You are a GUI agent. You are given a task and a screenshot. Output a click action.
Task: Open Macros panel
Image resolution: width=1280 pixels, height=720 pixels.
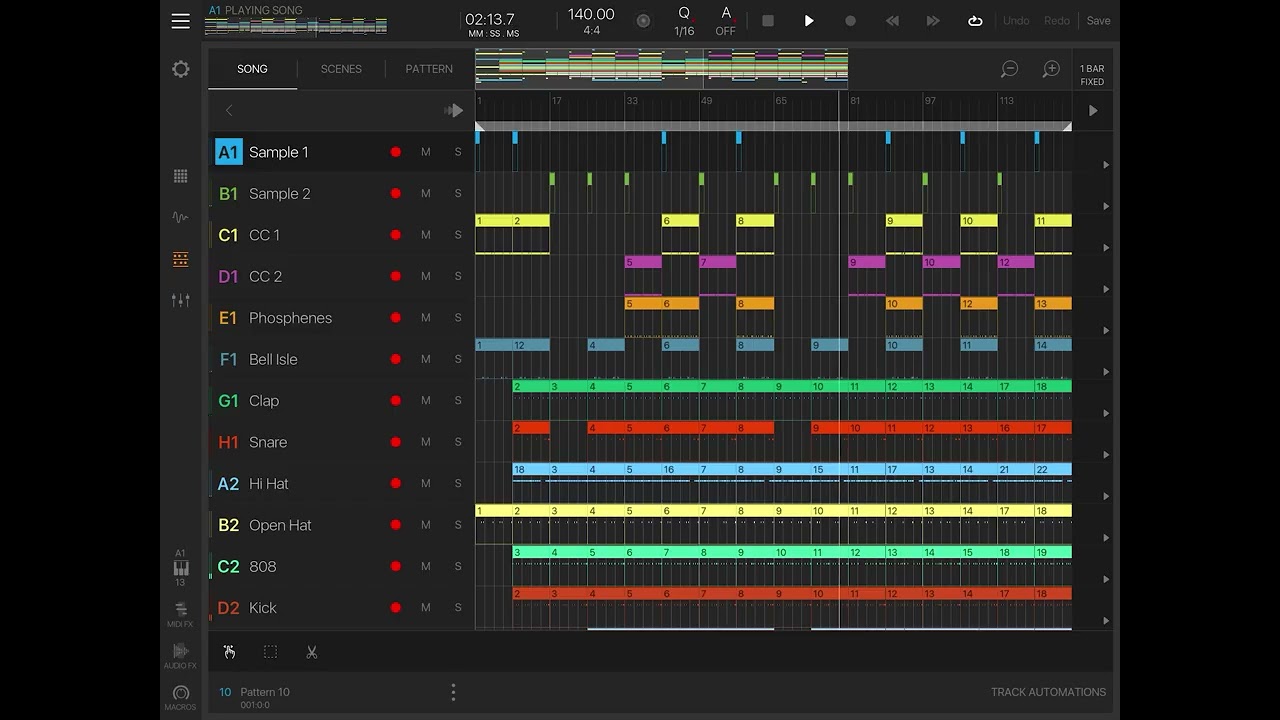coord(180,697)
